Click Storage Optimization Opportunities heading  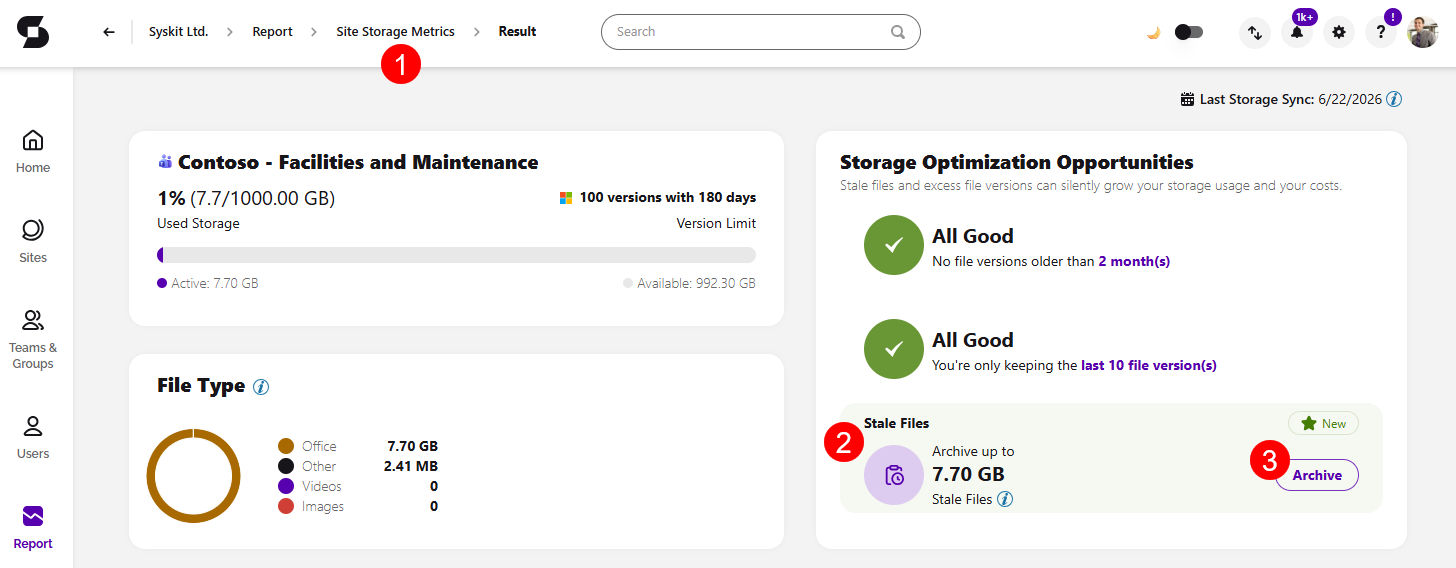(x=1017, y=162)
